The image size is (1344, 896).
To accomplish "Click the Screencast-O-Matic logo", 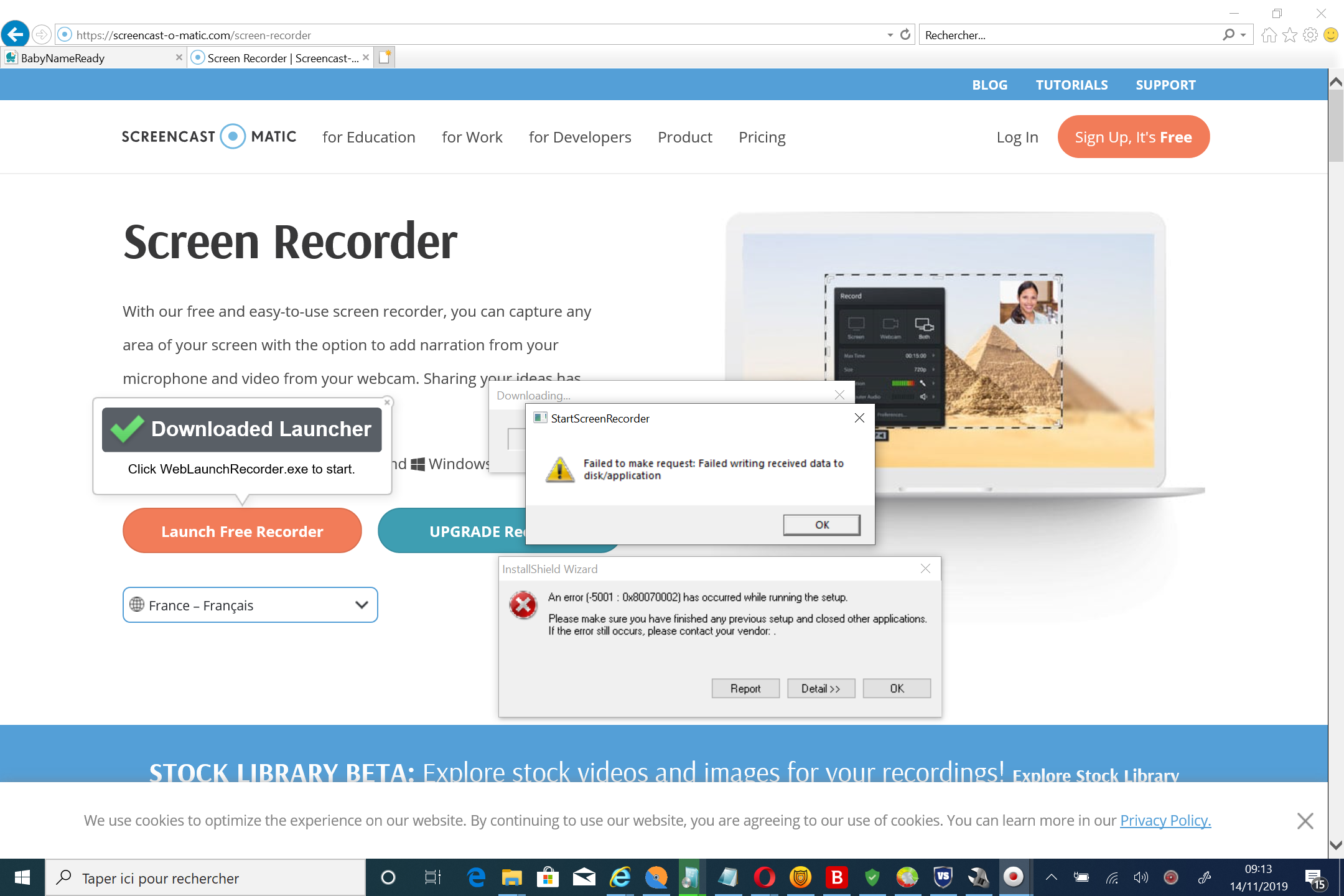I will pos(209,137).
